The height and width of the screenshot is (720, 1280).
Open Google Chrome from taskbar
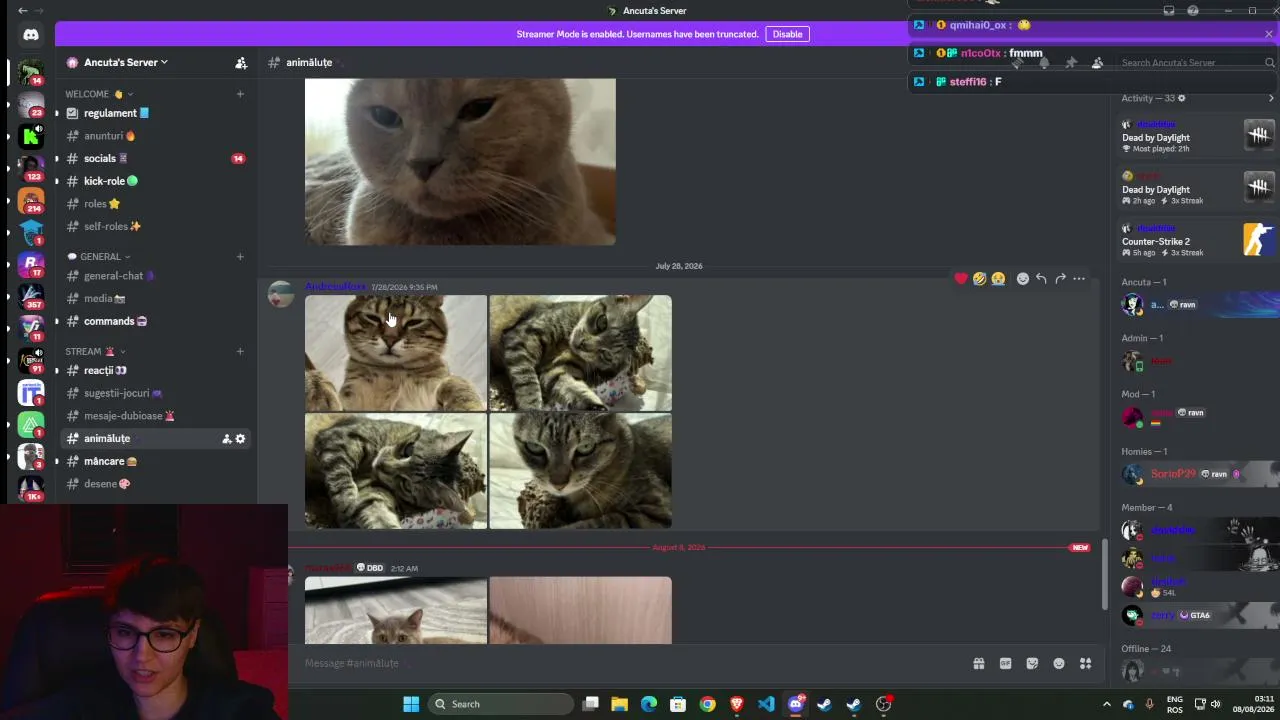click(x=708, y=704)
